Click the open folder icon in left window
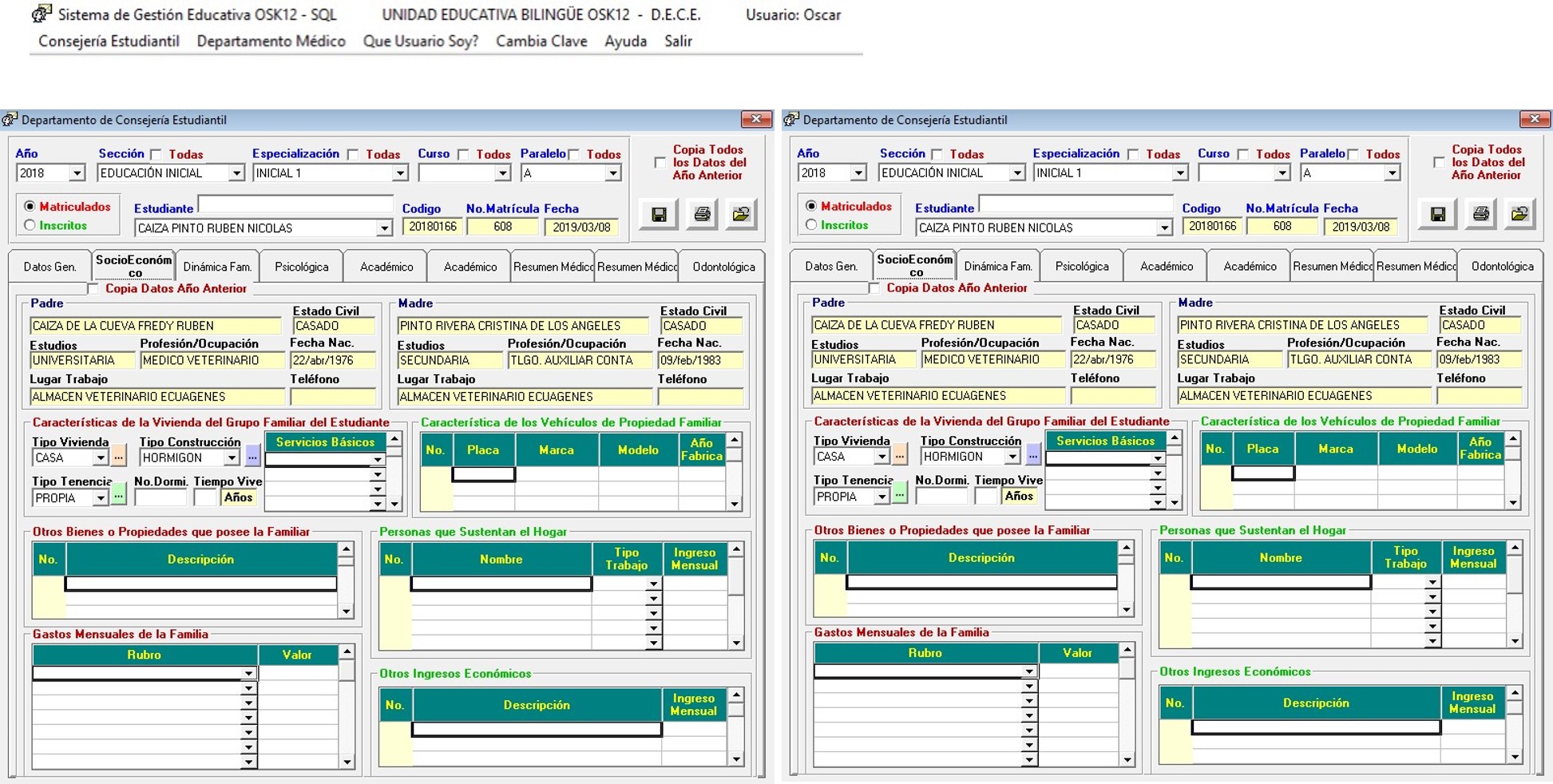 (741, 214)
